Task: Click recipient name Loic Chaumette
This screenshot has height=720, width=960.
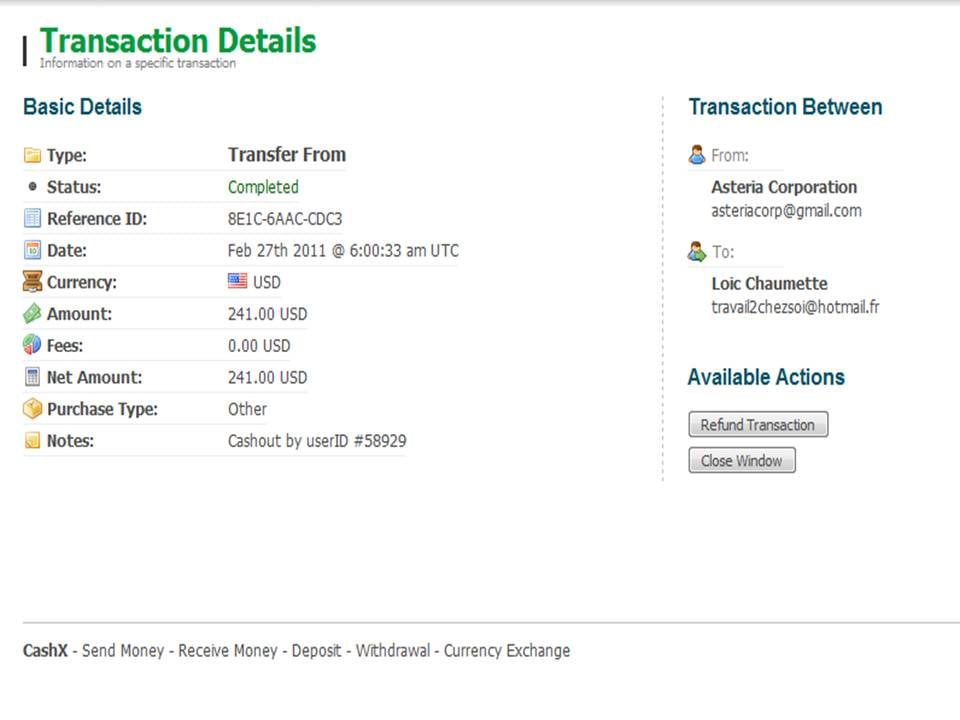Action: coord(769,283)
